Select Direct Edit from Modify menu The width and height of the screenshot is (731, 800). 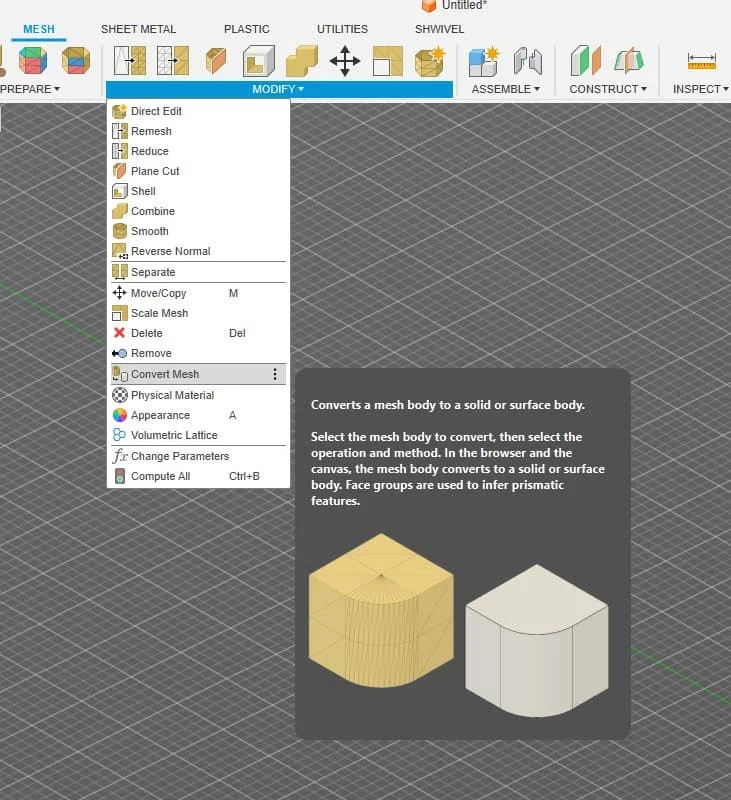[198, 111]
